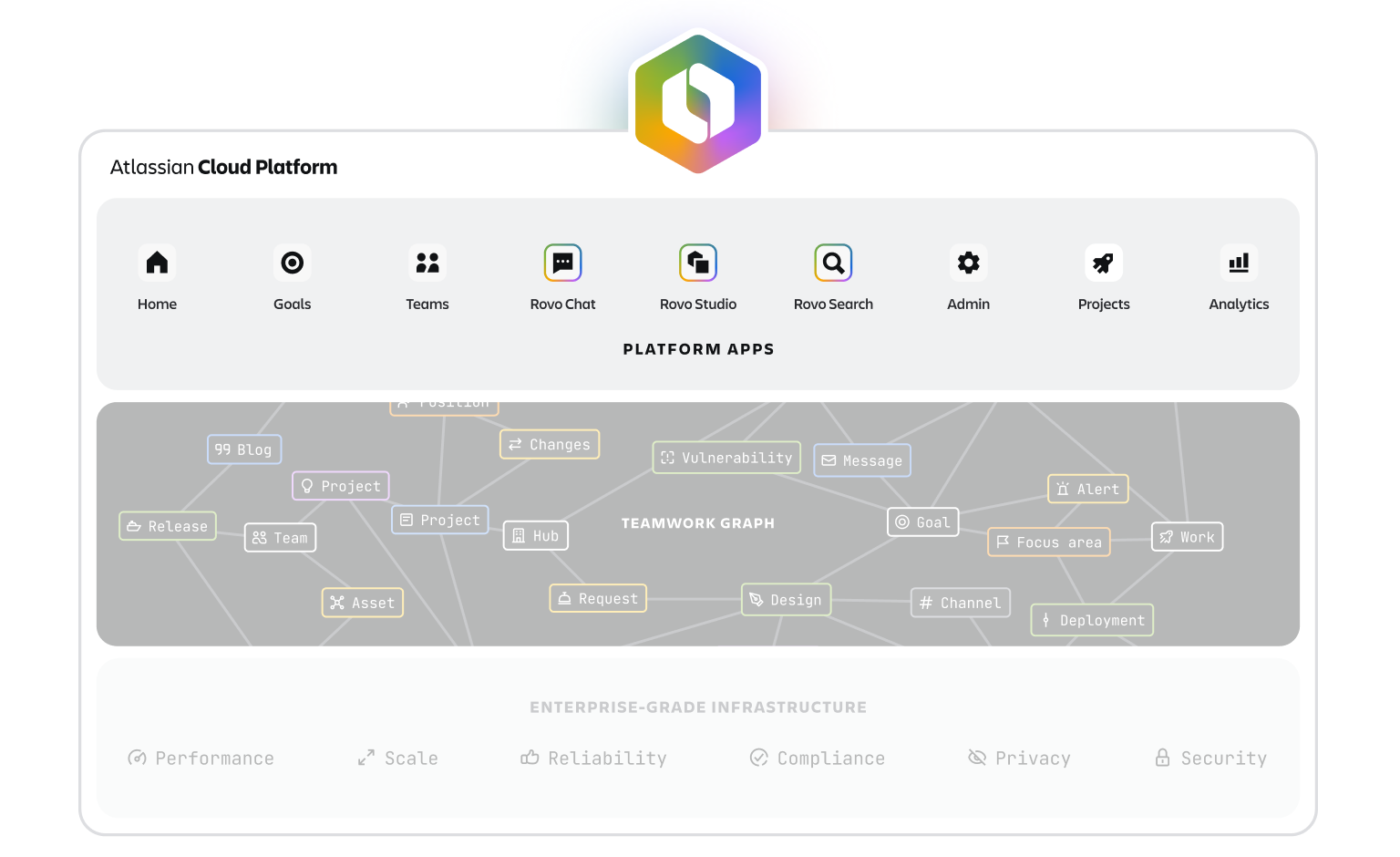Choose the Hub node in Teamwork Graph
Viewport: 1400px width, 857px height.
coord(536,536)
